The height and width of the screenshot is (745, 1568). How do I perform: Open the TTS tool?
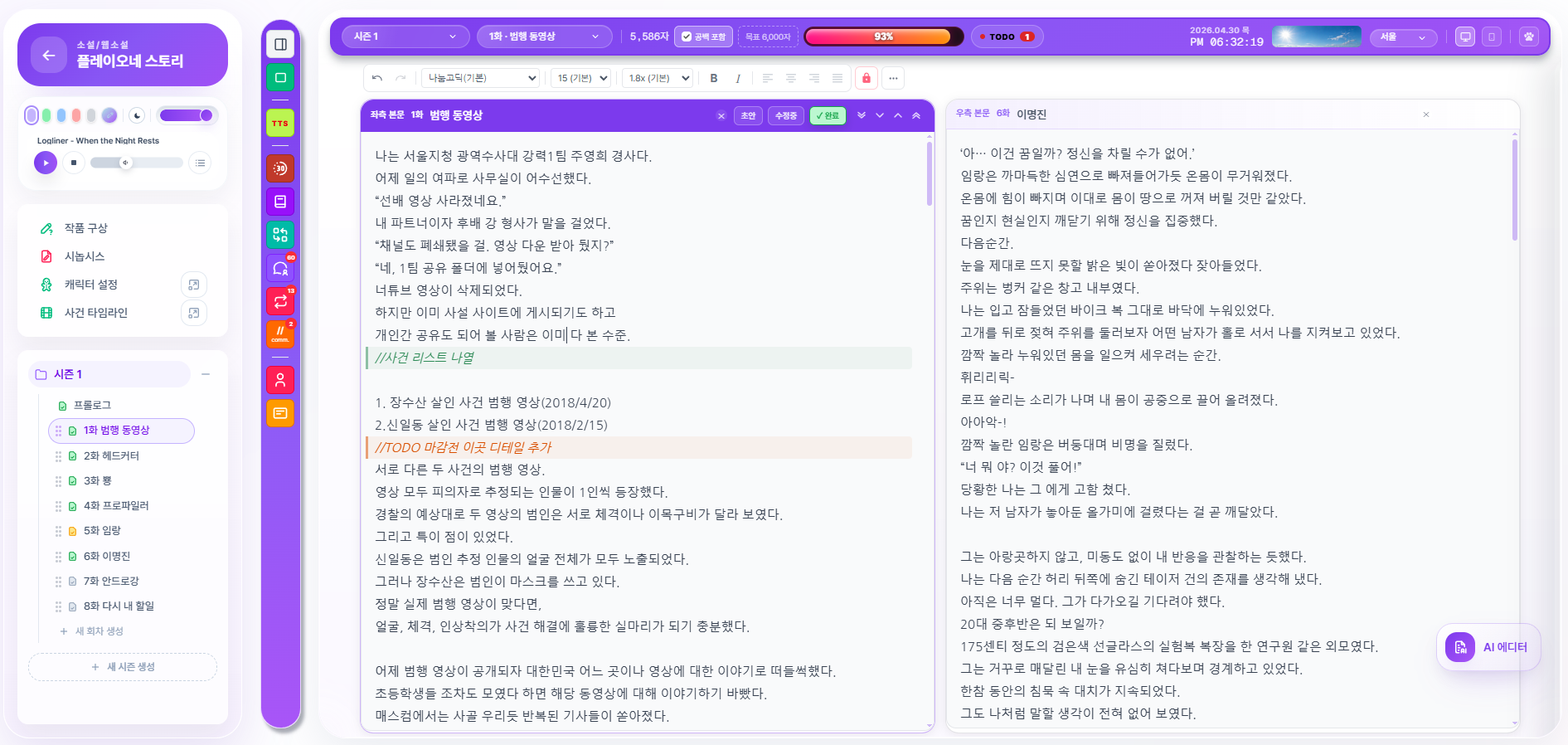coord(280,123)
